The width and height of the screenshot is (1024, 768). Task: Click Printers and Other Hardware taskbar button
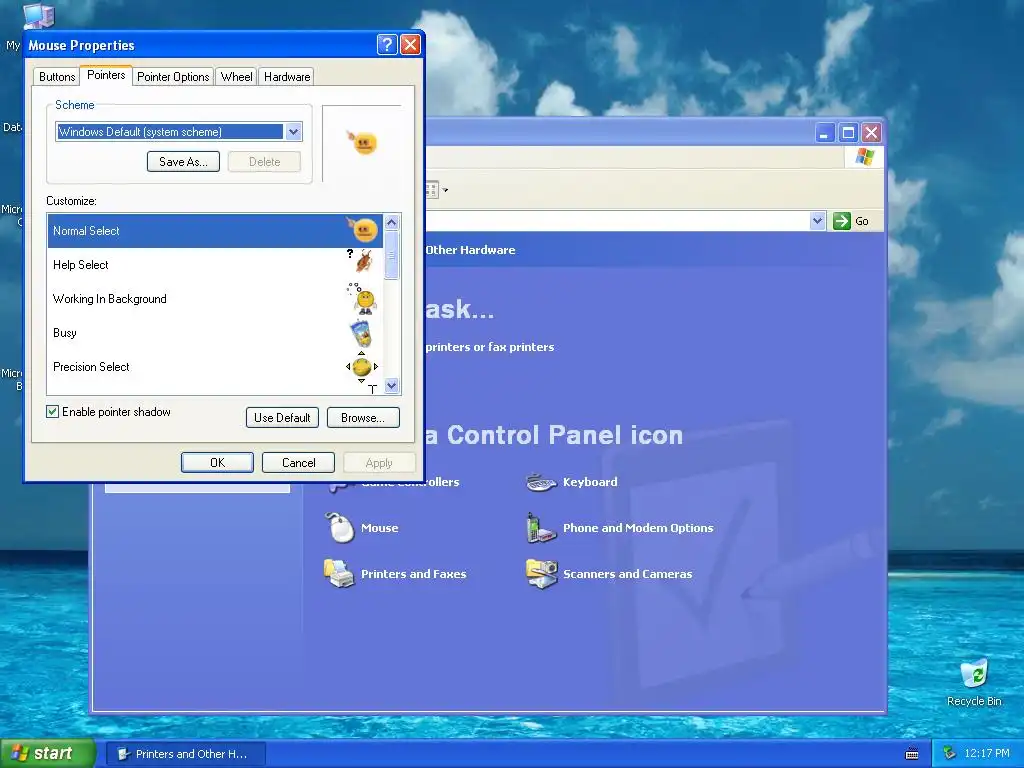(185, 754)
